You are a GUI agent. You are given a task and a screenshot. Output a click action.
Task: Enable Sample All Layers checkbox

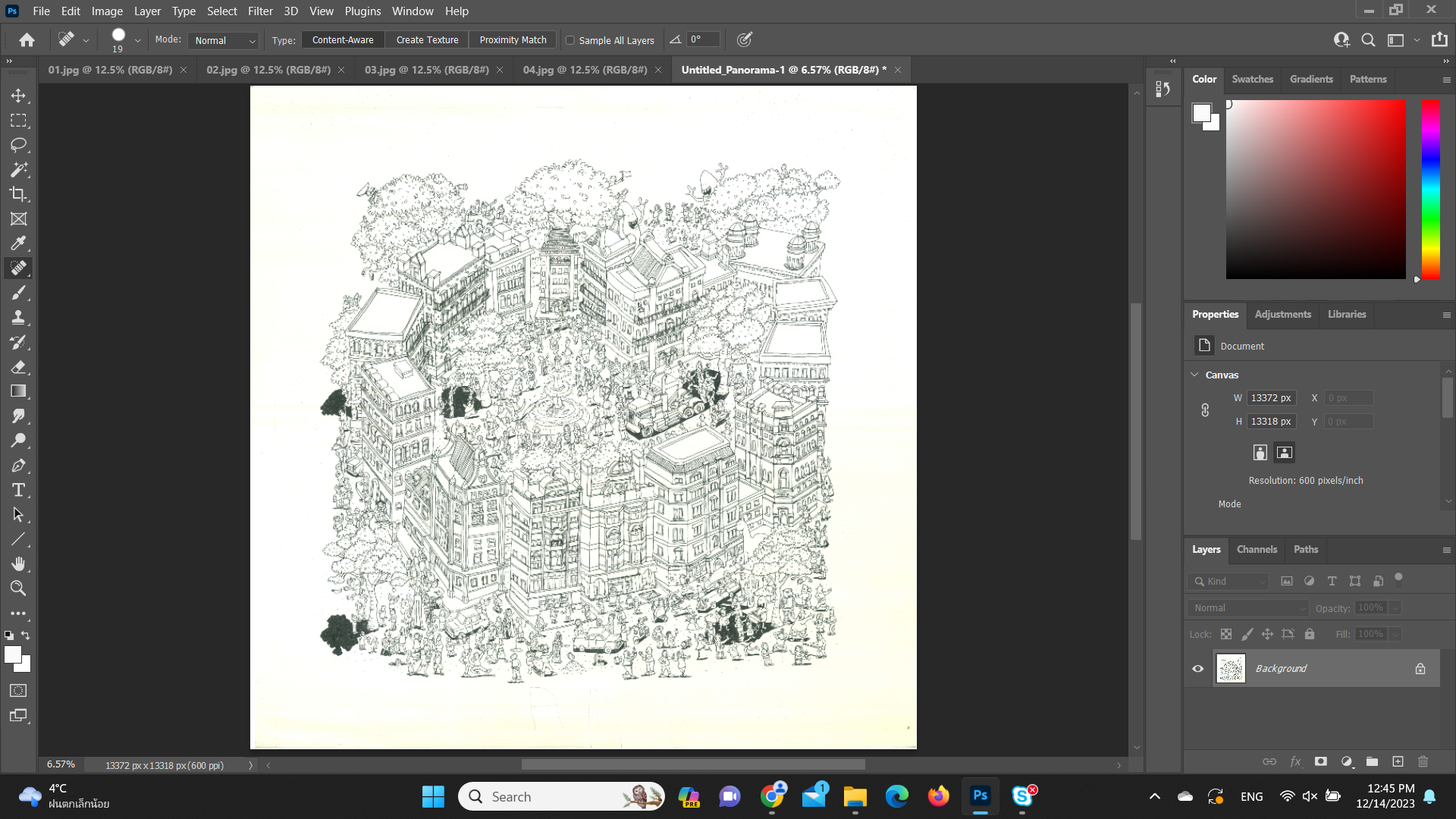tap(570, 40)
